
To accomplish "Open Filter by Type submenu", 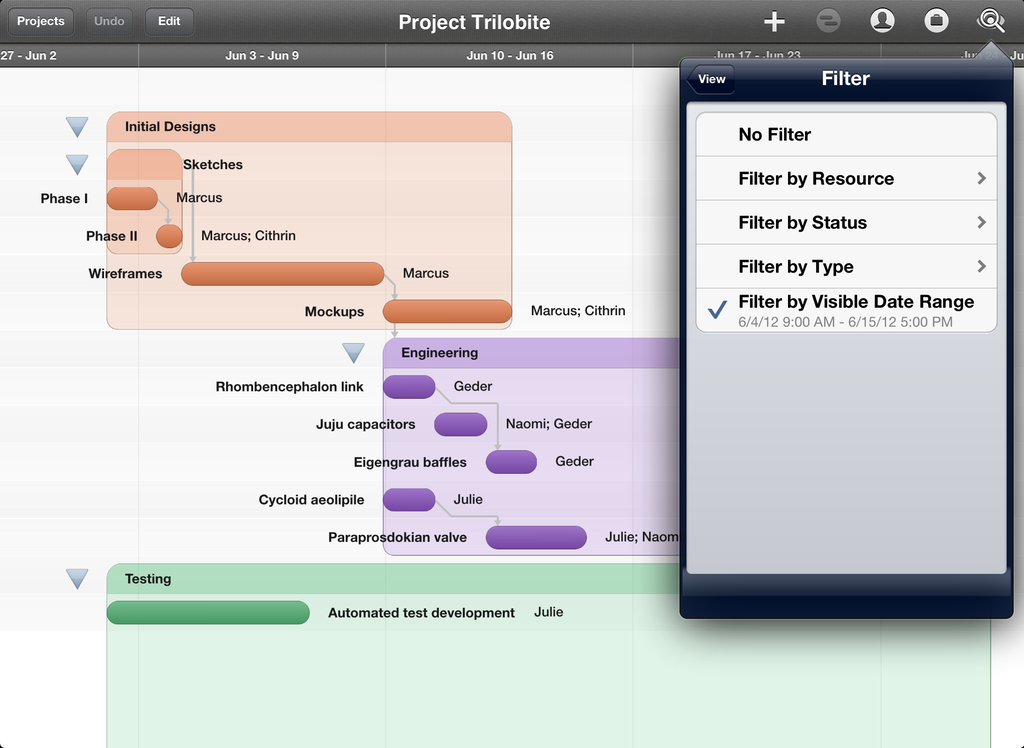I will tap(846, 267).
